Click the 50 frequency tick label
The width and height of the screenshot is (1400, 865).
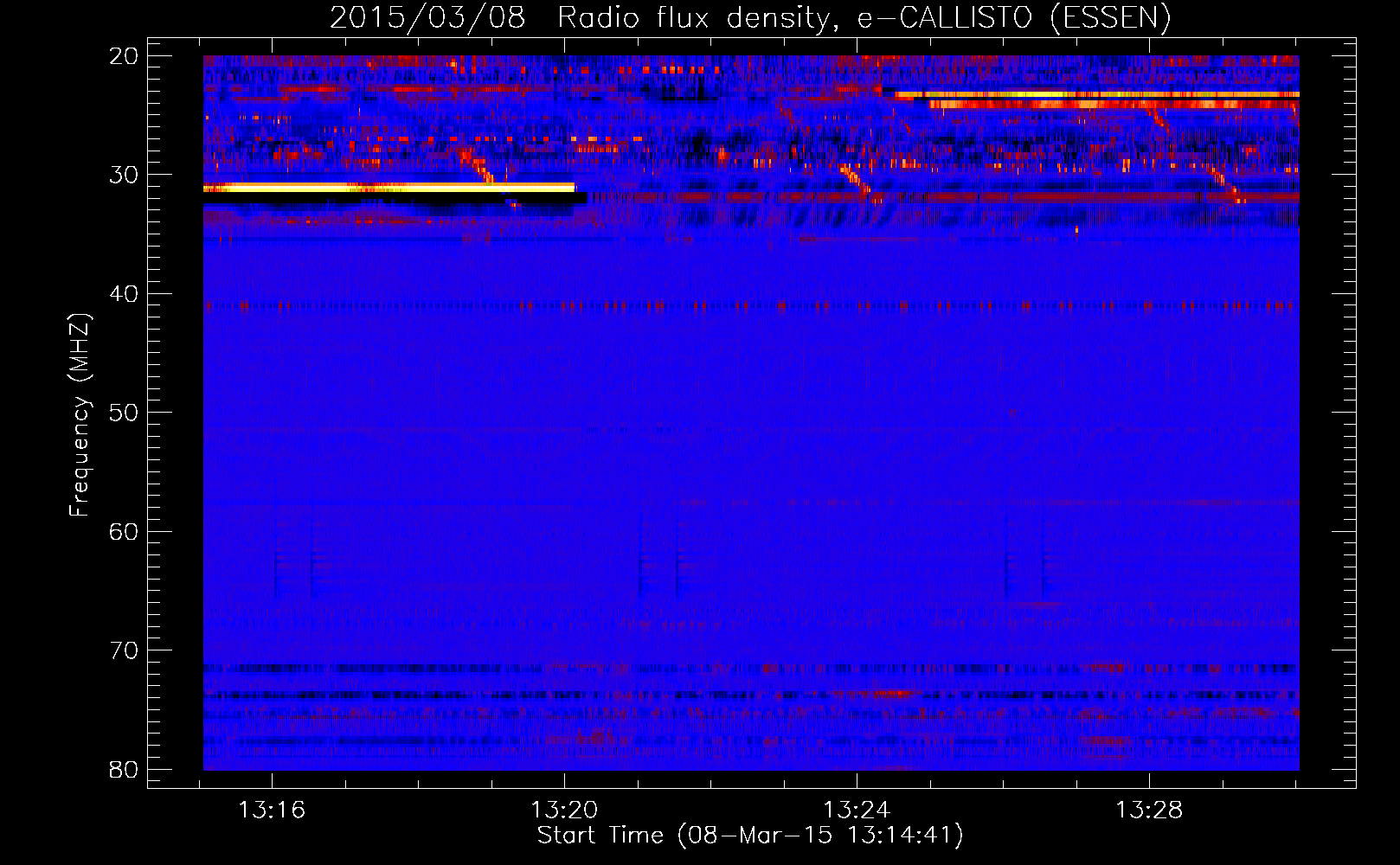click(124, 413)
